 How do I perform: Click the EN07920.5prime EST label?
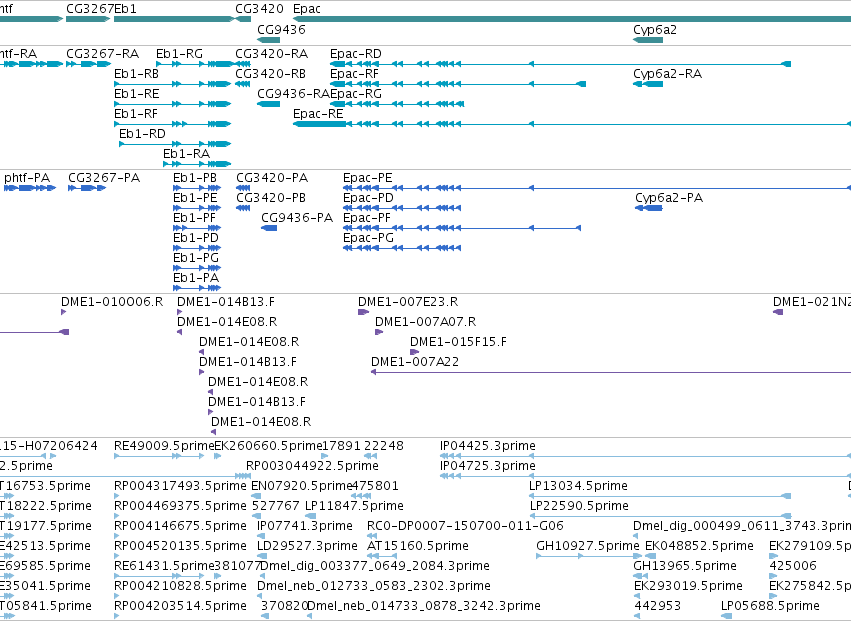click(x=302, y=486)
